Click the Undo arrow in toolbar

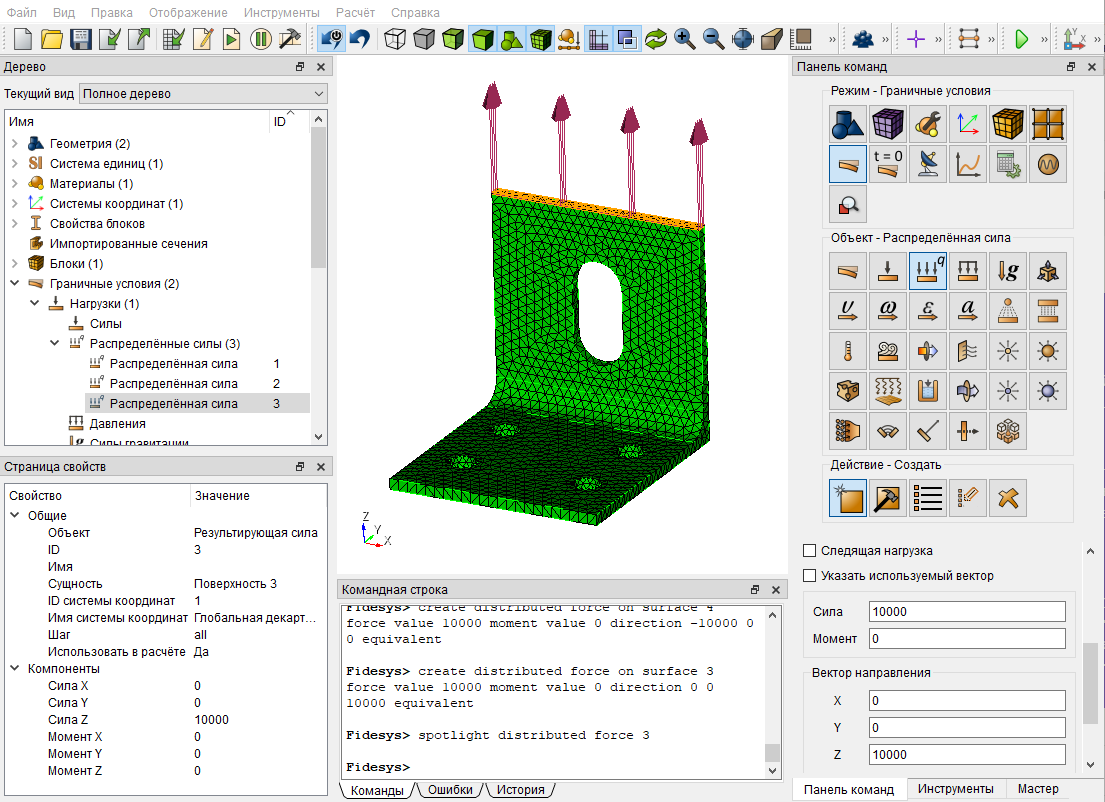click(360, 38)
